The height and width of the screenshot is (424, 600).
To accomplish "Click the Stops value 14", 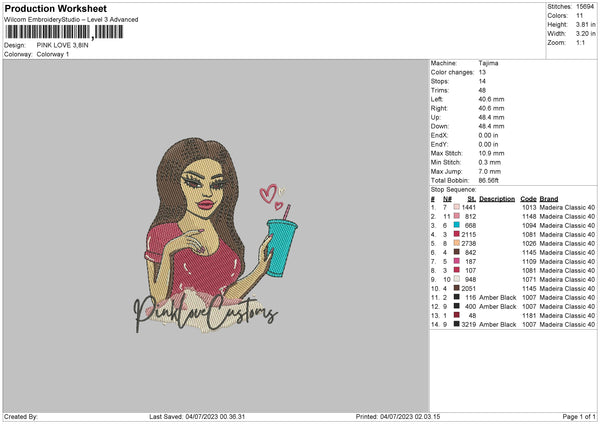I will (482, 81).
